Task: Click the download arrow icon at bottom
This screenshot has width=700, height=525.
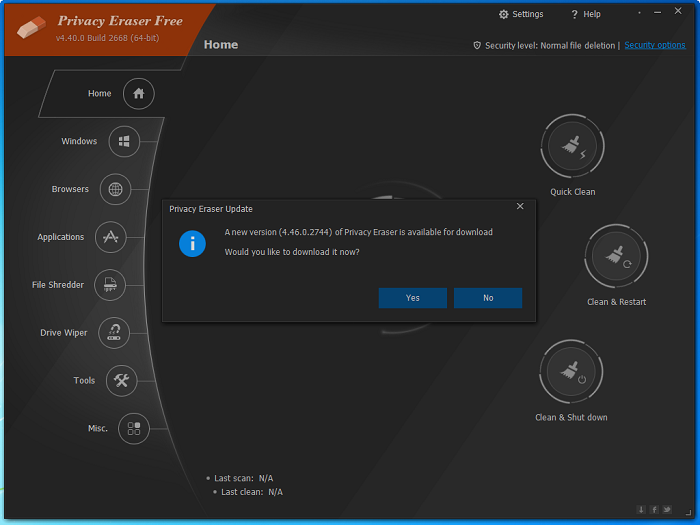Action: pyautogui.click(x=641, y=509)
